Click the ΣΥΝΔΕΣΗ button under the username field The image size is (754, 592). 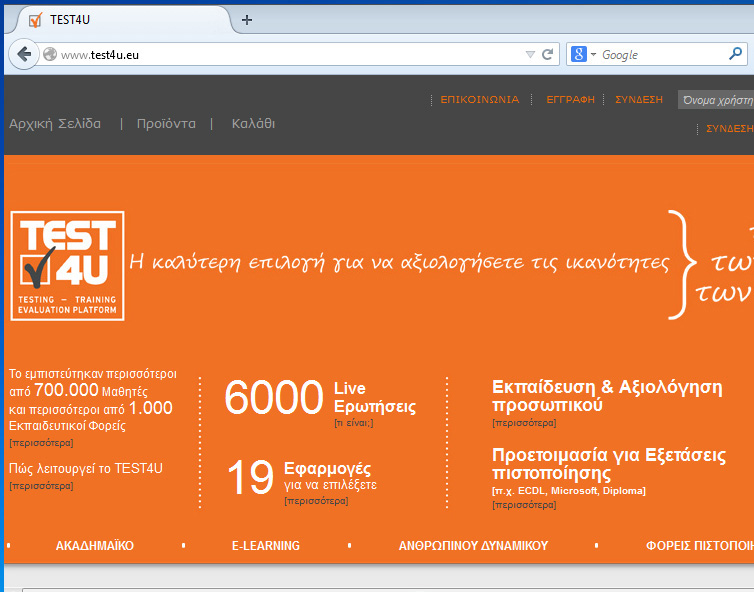coord(729,128)
